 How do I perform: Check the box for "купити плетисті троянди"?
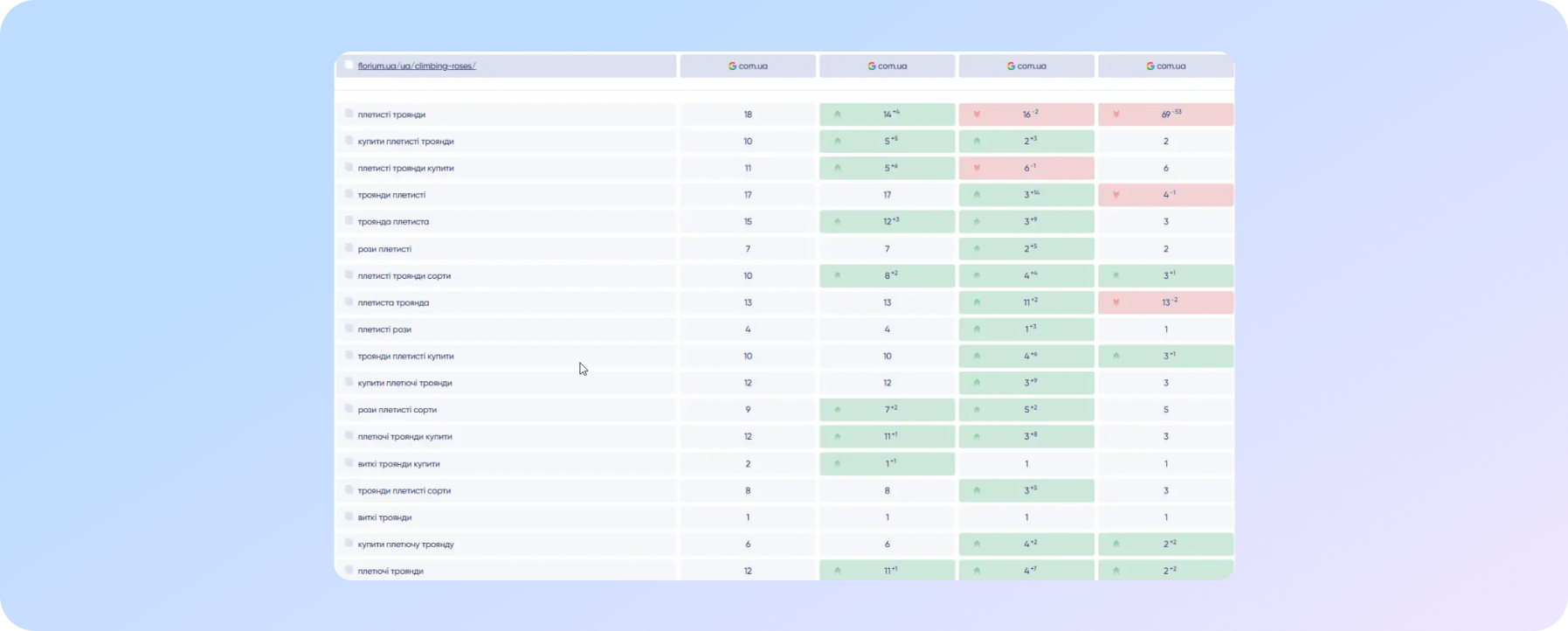coord(349,141)
